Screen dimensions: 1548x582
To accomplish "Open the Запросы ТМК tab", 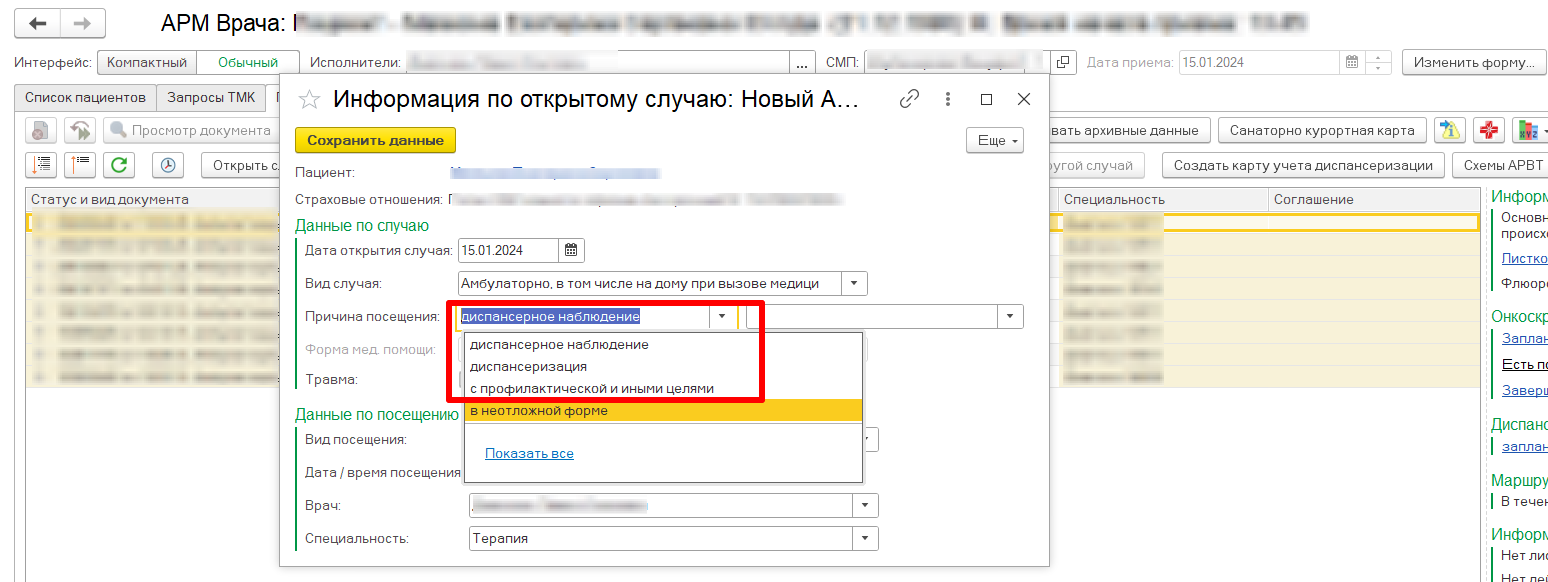I will pyautogui.click(x=211, y=98).
